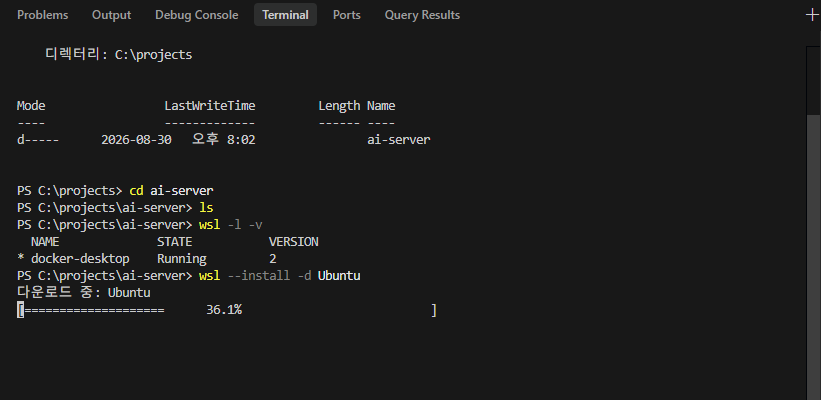
Task: View the Query Results tab
Action: (x=422, y=15)
